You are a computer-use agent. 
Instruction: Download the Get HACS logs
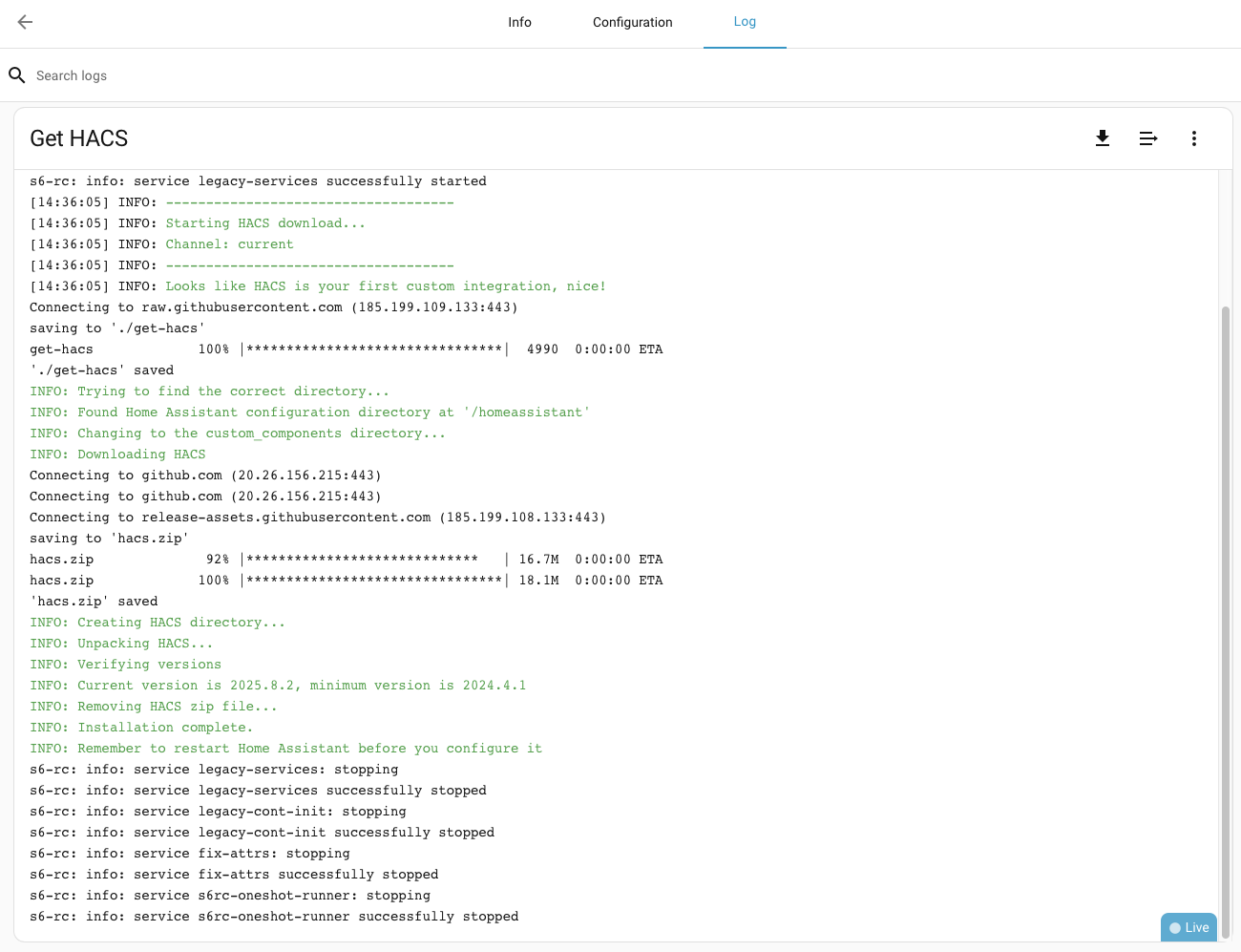[1103, 138]
